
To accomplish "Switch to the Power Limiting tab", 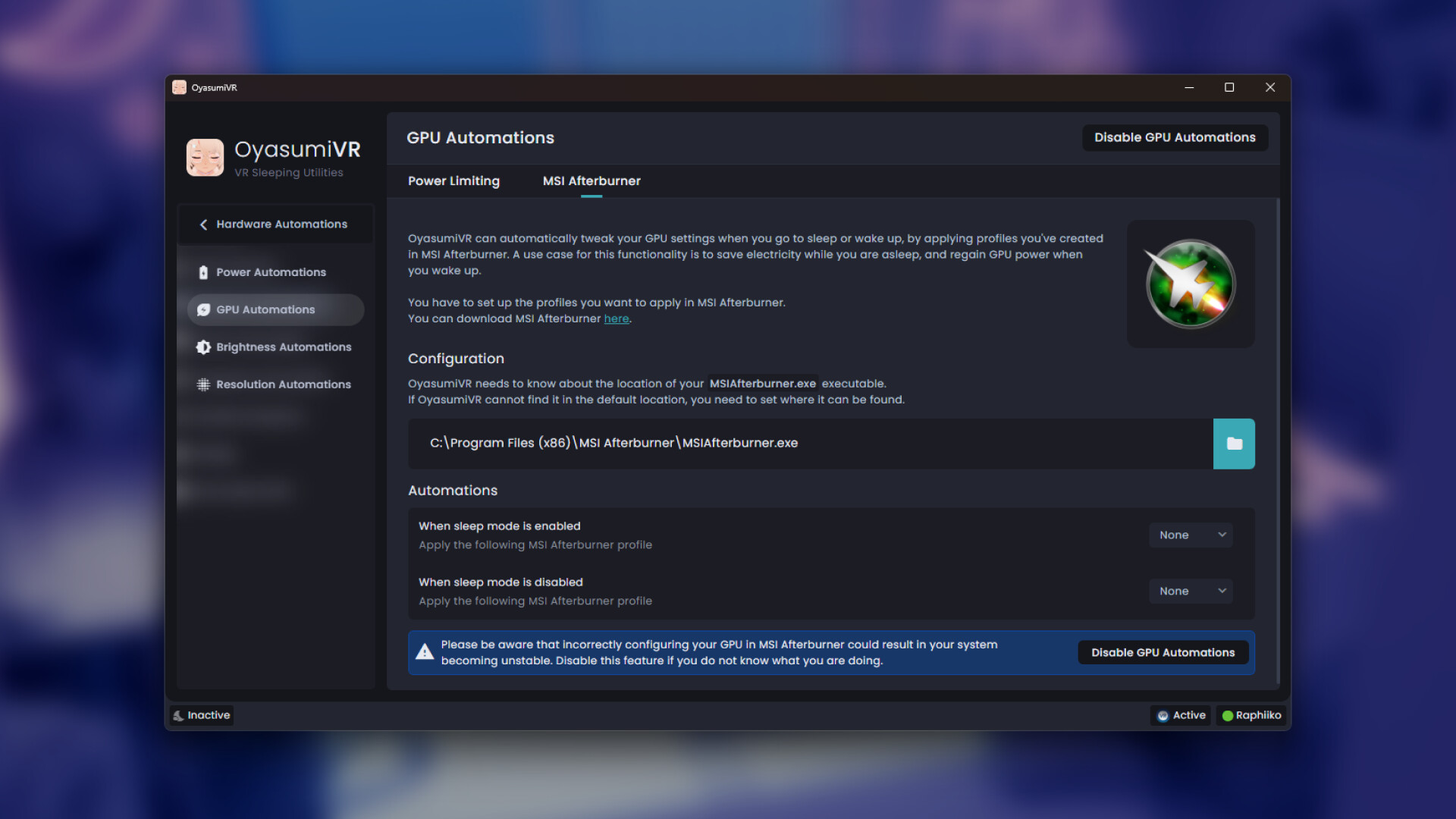I will coord(453,180).
